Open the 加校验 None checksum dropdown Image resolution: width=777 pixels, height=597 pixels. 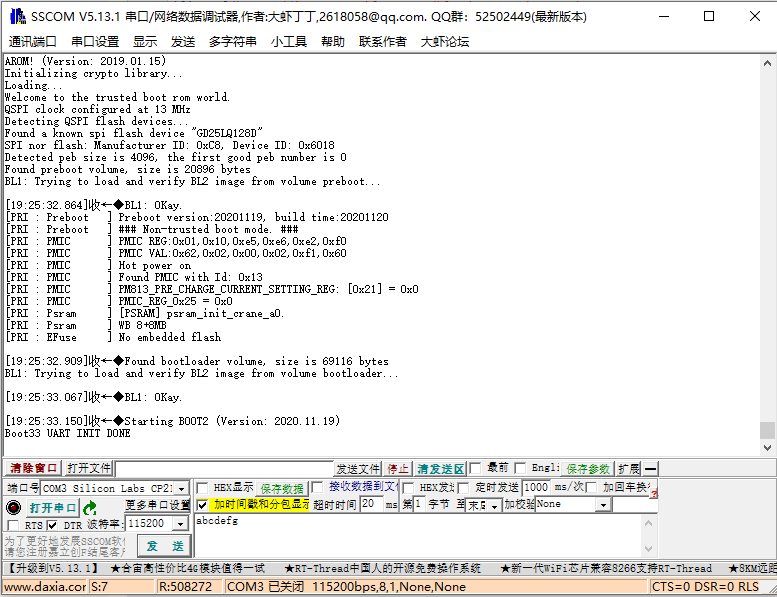point(603,505)
